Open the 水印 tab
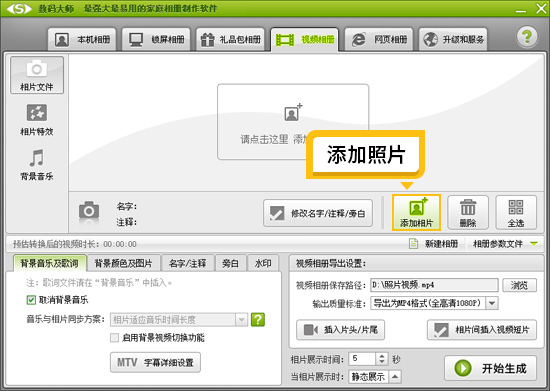550x391 pixels. point(263,263)
